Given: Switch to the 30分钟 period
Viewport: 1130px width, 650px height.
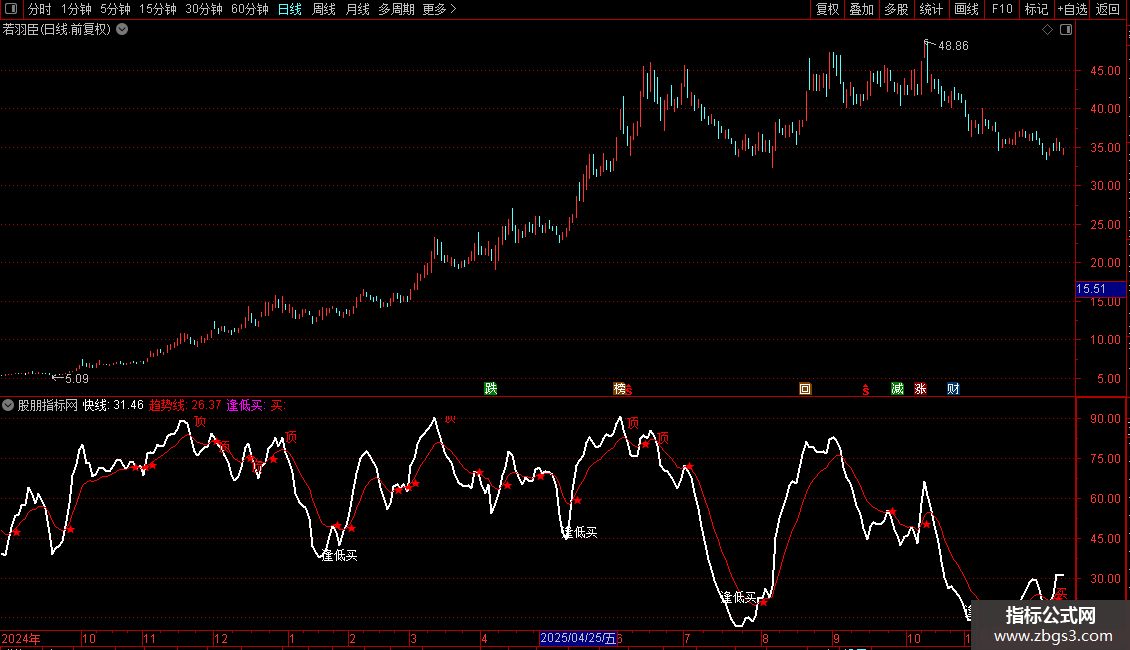Looking at the screenshot, I should [204, 9].
